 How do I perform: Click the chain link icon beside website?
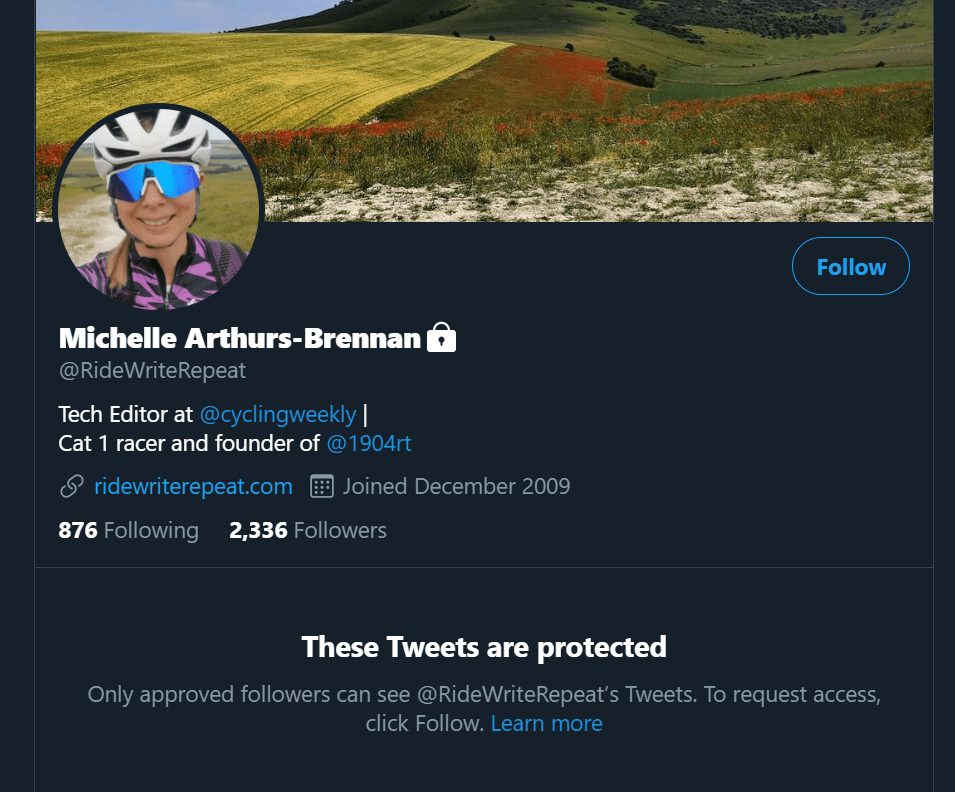[72, 487]
